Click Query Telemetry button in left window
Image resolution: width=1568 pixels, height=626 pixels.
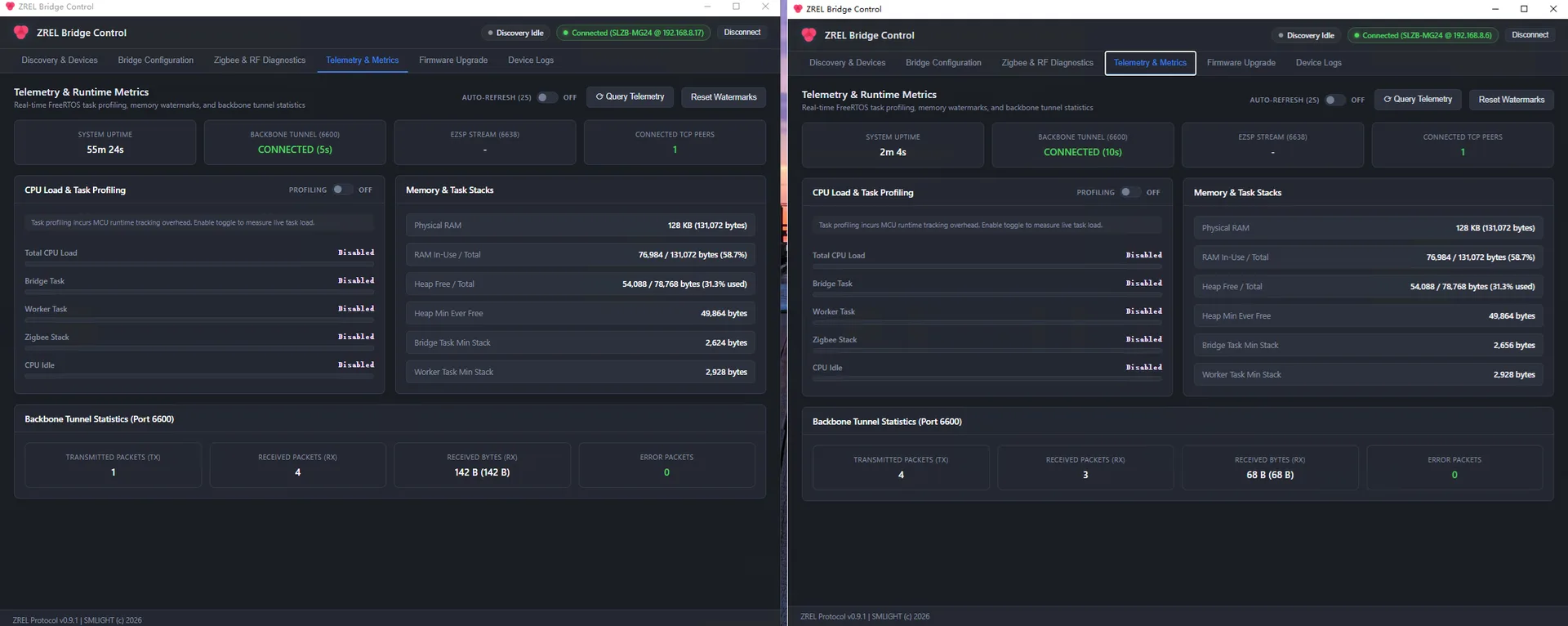(x=630, y=97)
